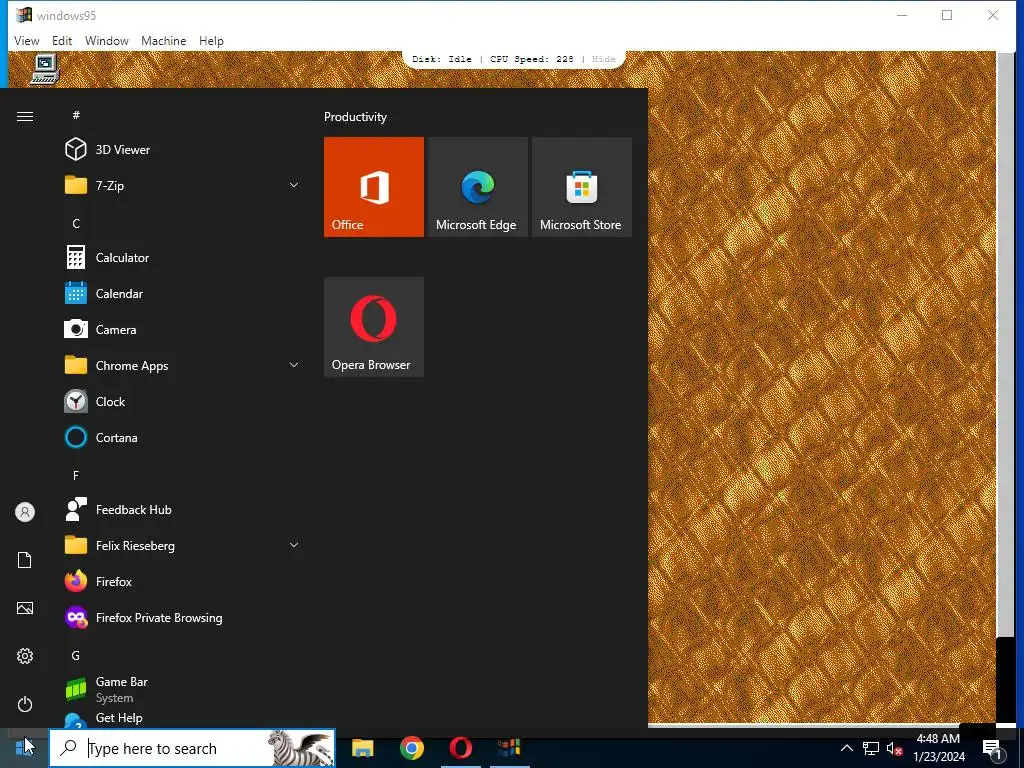Open the Action Center notifications
The width and height of the screenshot is (1024, 768).
(x=993, y=748)
